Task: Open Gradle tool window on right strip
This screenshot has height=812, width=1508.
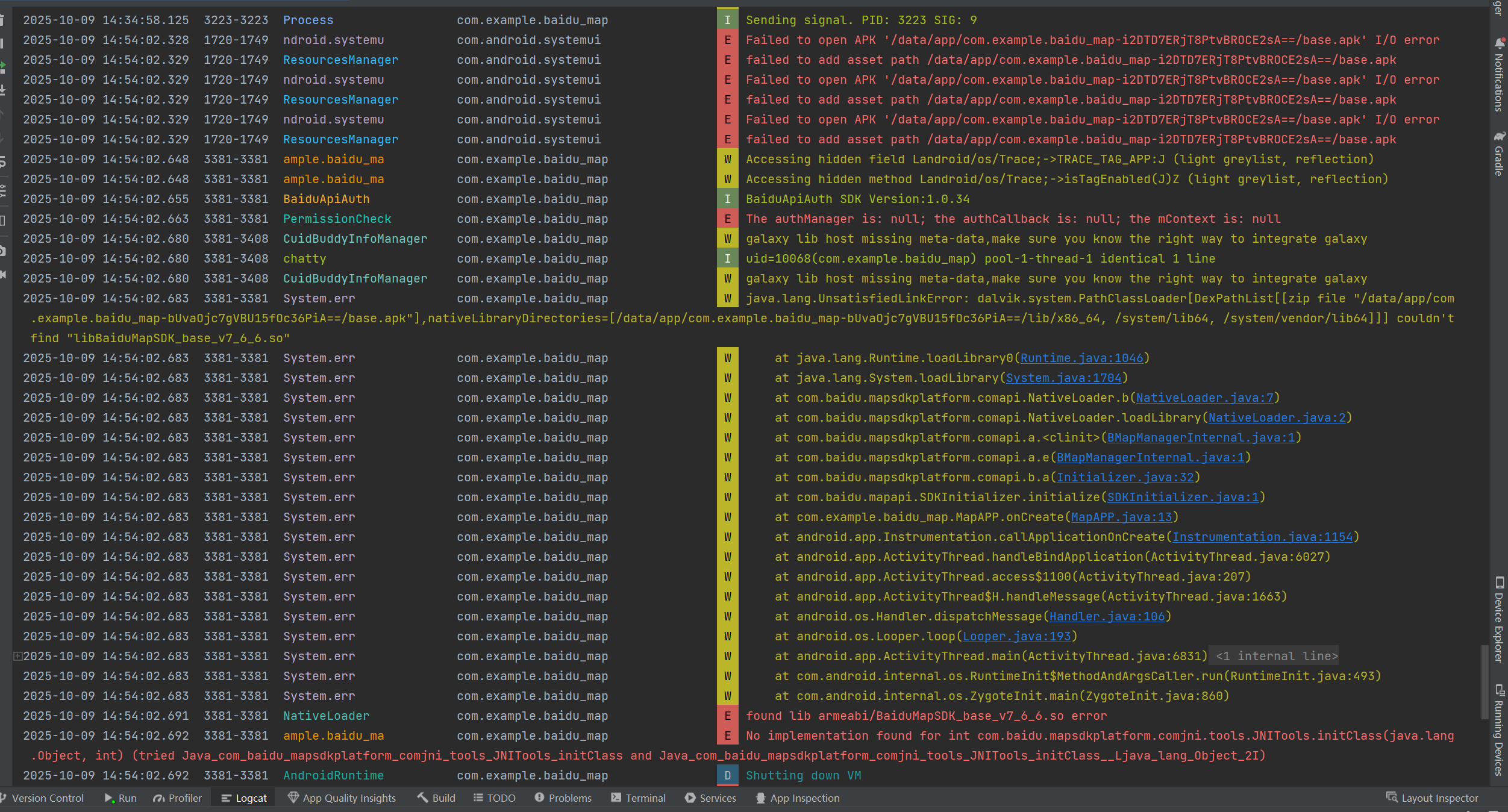Action: tap(1498, 154)
